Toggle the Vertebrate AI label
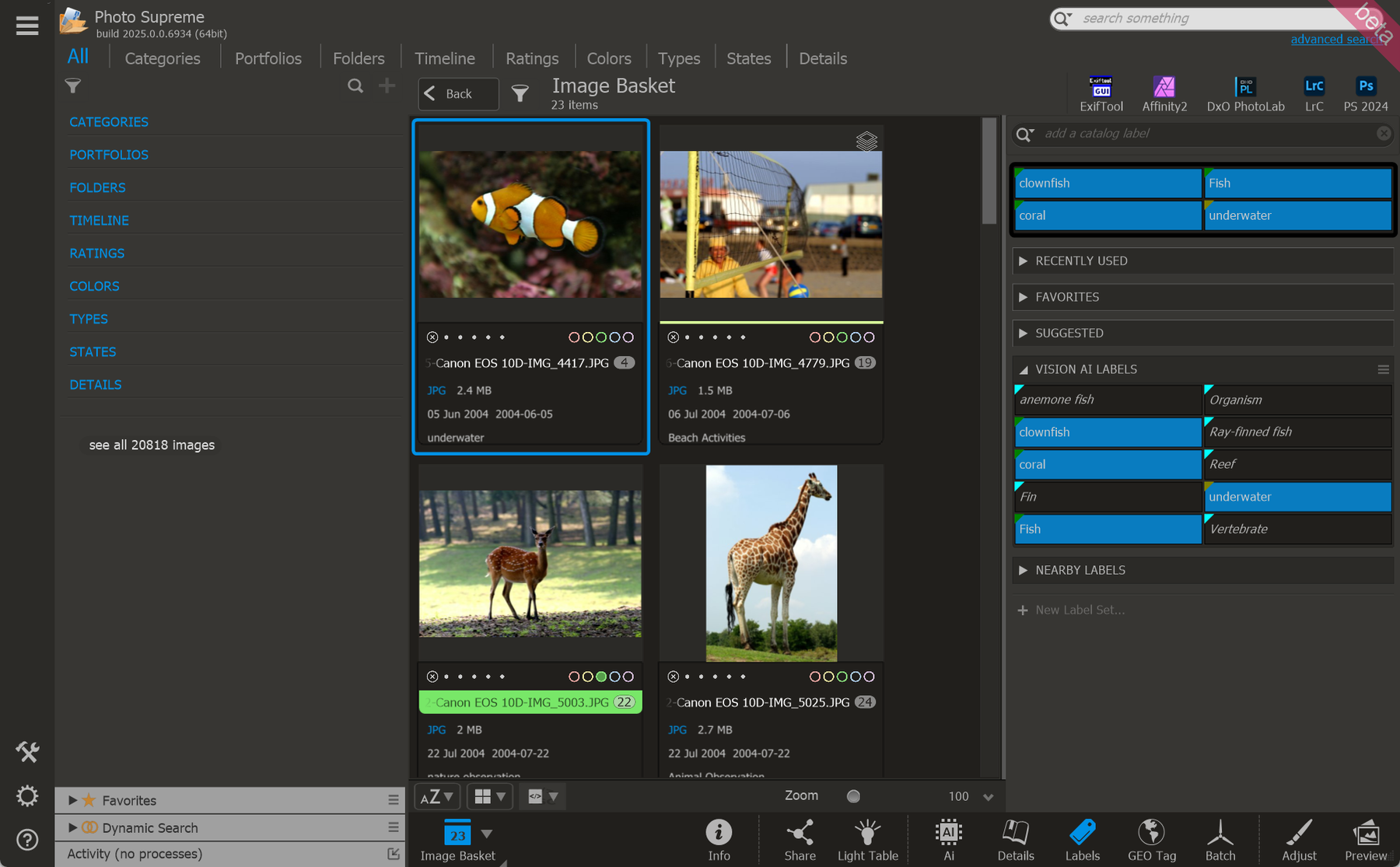 point(1297,529)
